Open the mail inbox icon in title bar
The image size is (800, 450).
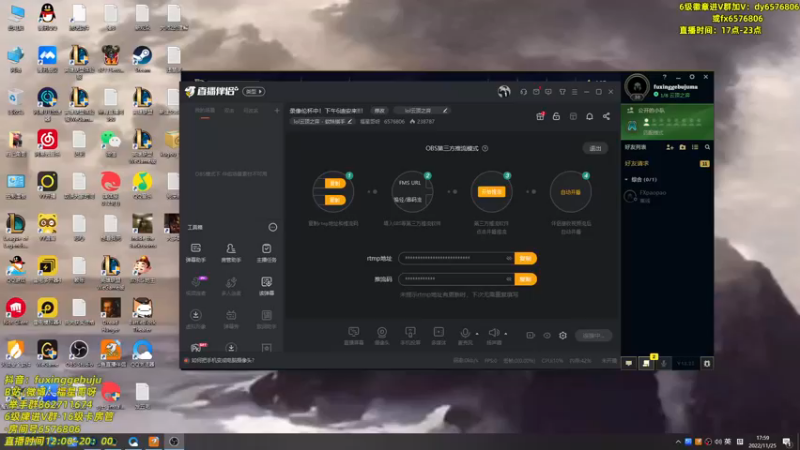pyautogui.click(x=536, y=92)
